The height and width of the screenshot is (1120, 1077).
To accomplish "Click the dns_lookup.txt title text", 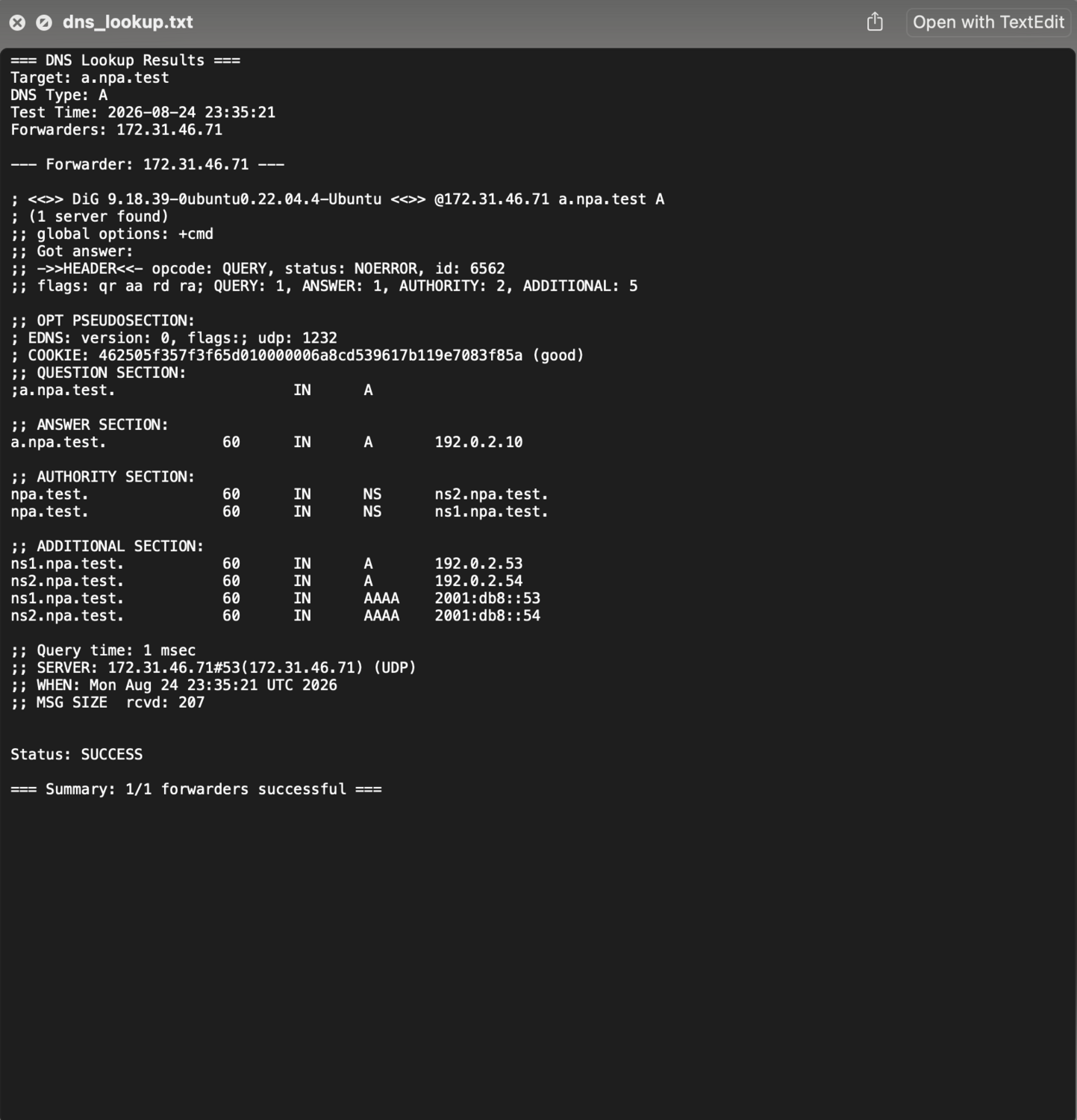I will [x=128, y=22].
